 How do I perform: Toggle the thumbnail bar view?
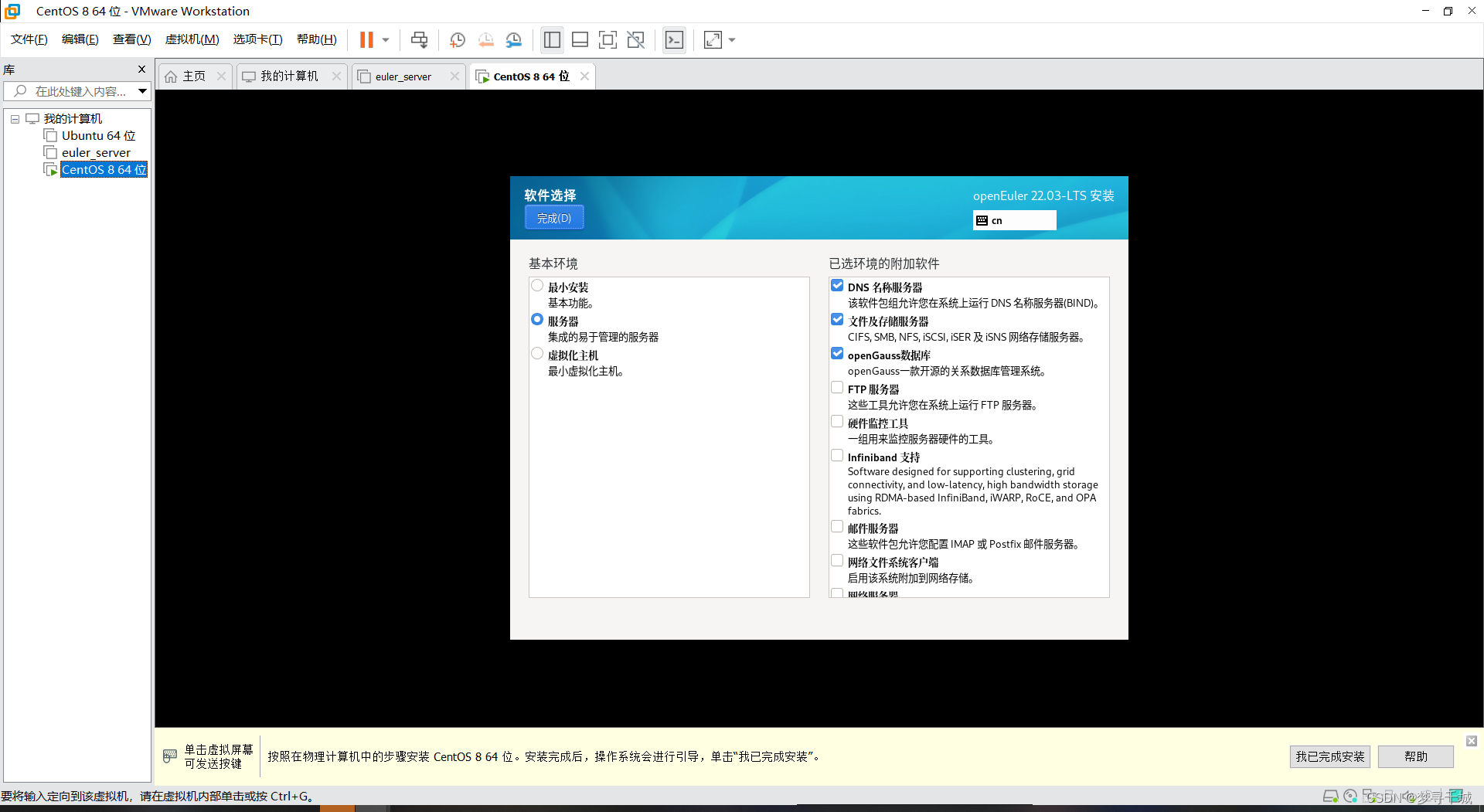pos(580,39)
